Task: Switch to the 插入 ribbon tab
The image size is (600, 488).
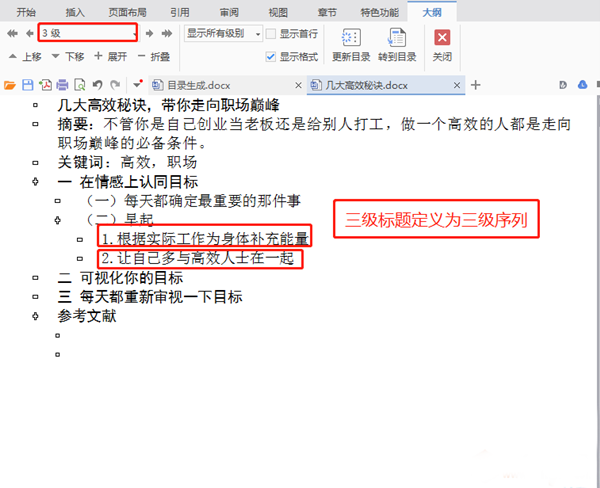Action: pyautogui.click(x=75, y=11)
